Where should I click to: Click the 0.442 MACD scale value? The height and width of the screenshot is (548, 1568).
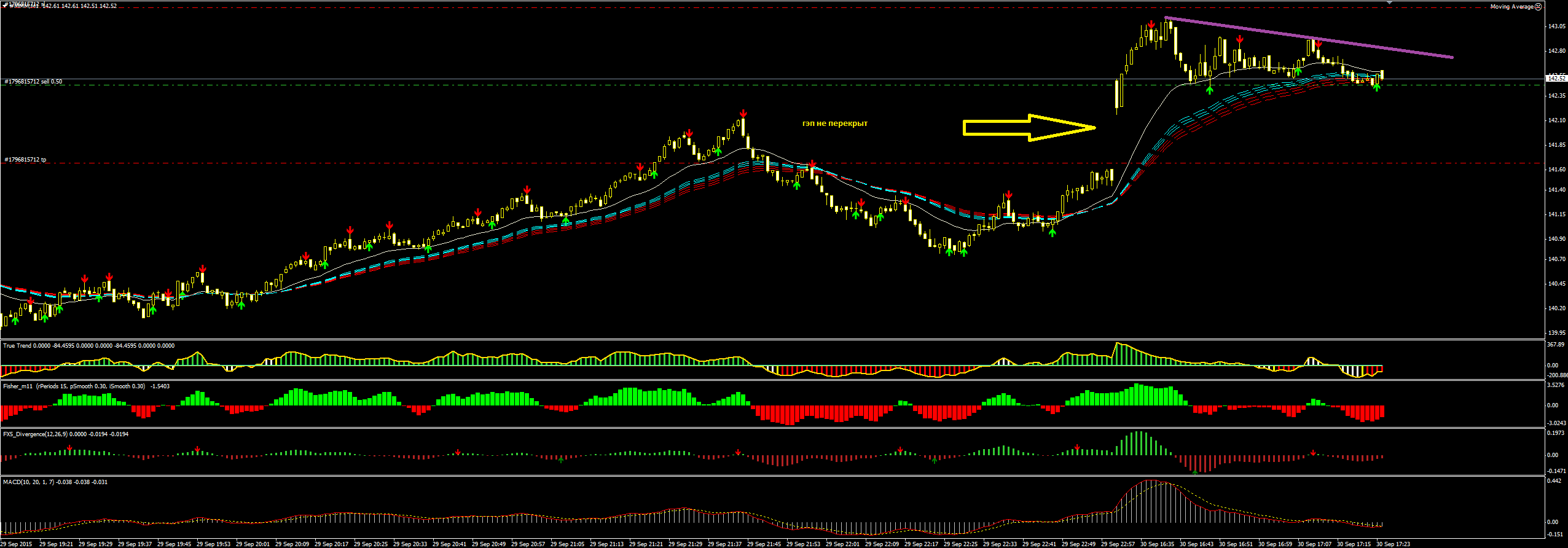tap(1555, 481)
